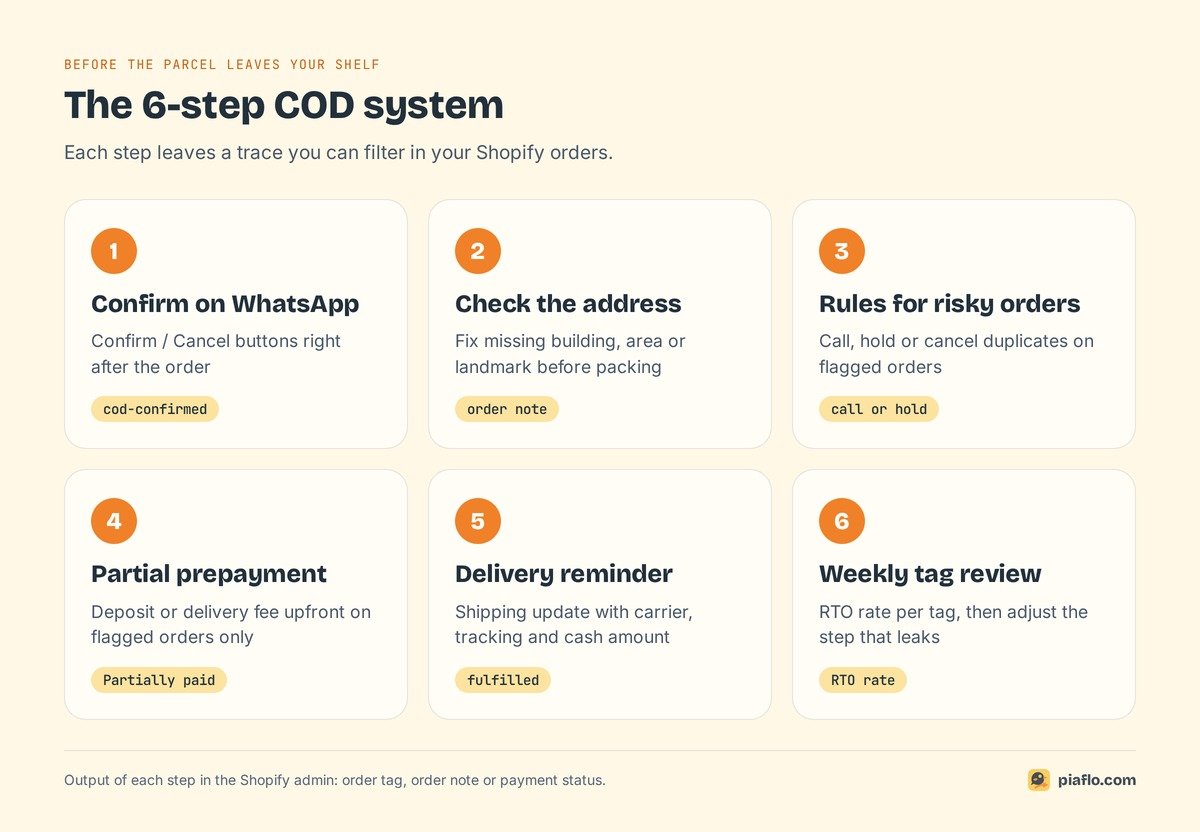
Task: Click the Deposit or delivery fee upfront text
Action: click(x=231, y=624)
